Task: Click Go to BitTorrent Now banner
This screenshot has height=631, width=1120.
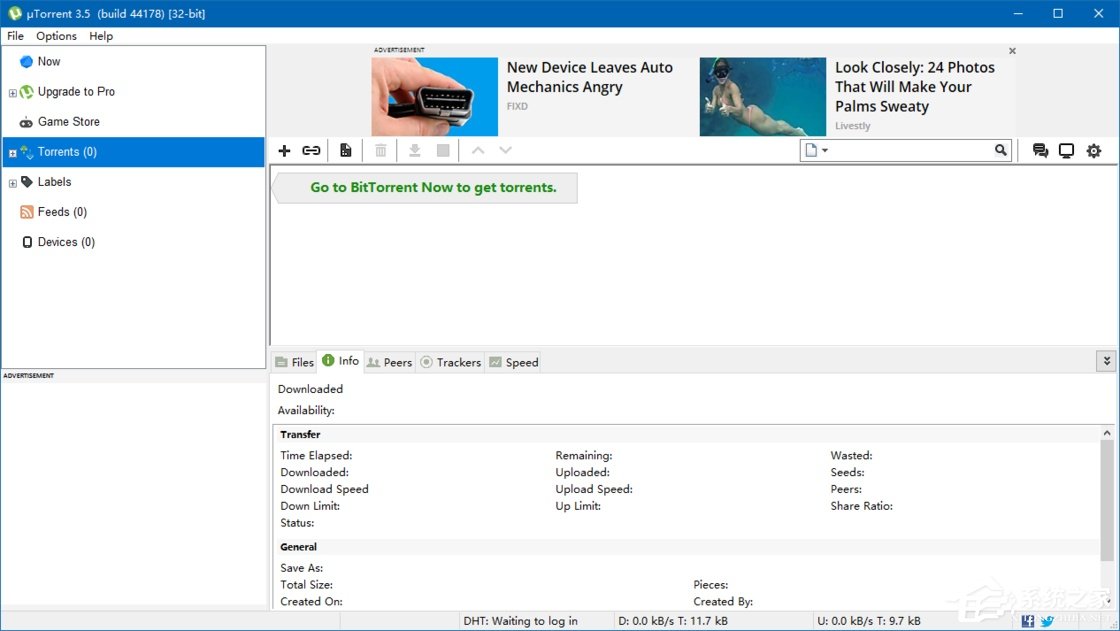Action: (432, 187)
